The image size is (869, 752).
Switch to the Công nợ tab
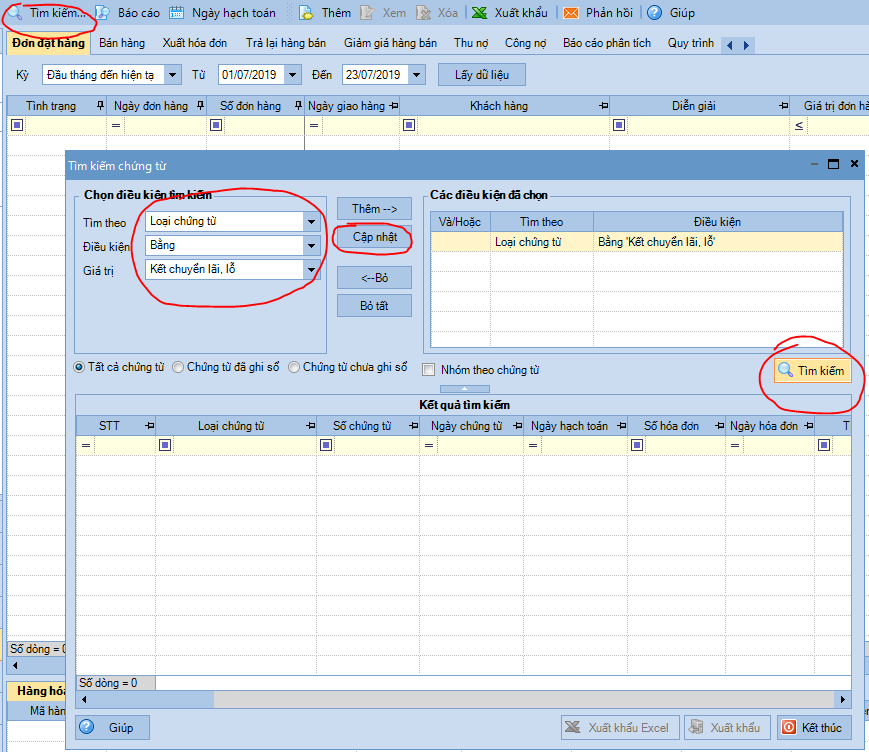pyautogui.click(x=525, y=43)
